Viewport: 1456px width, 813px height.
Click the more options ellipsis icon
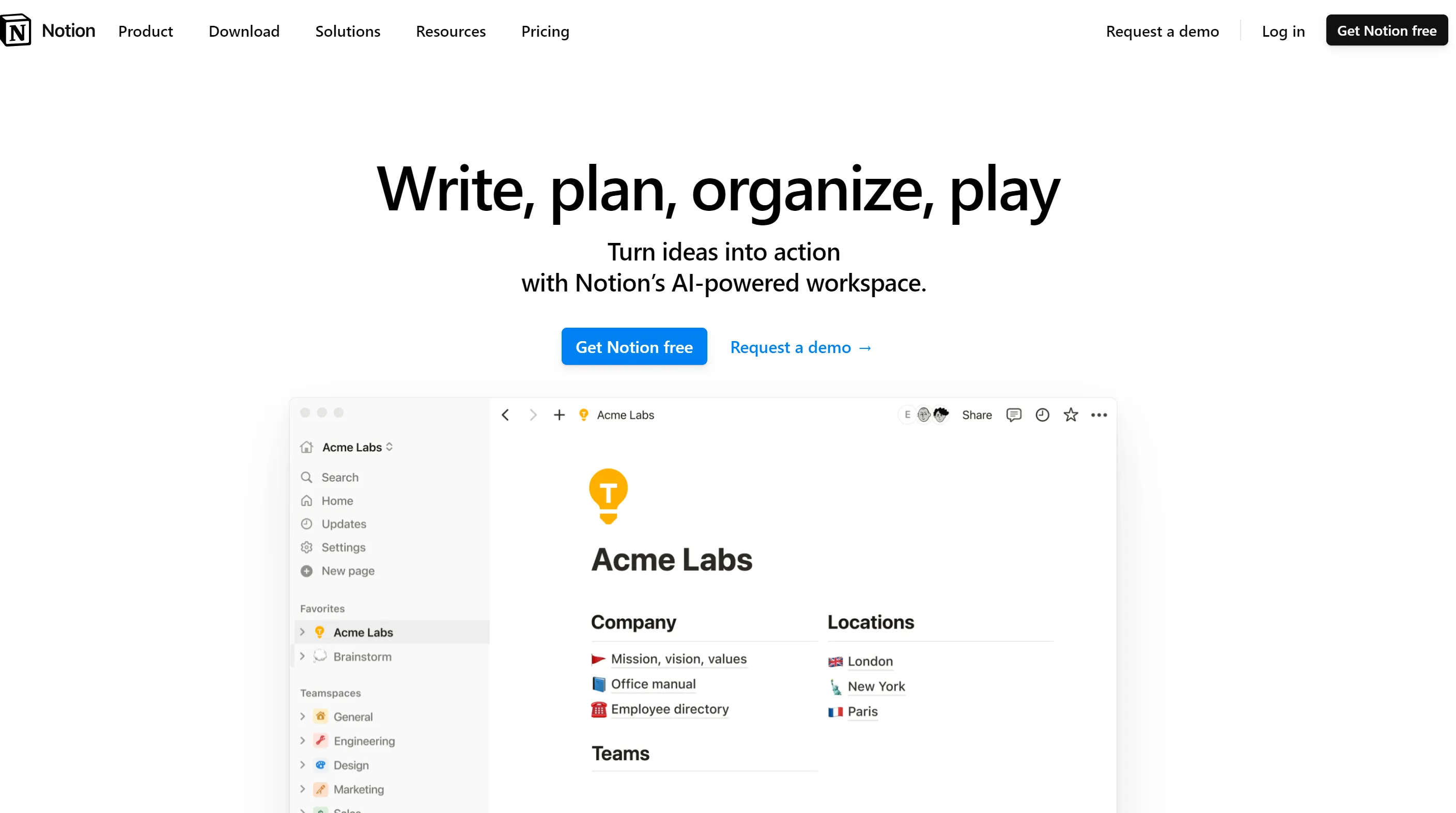(x=1099, y=415)
